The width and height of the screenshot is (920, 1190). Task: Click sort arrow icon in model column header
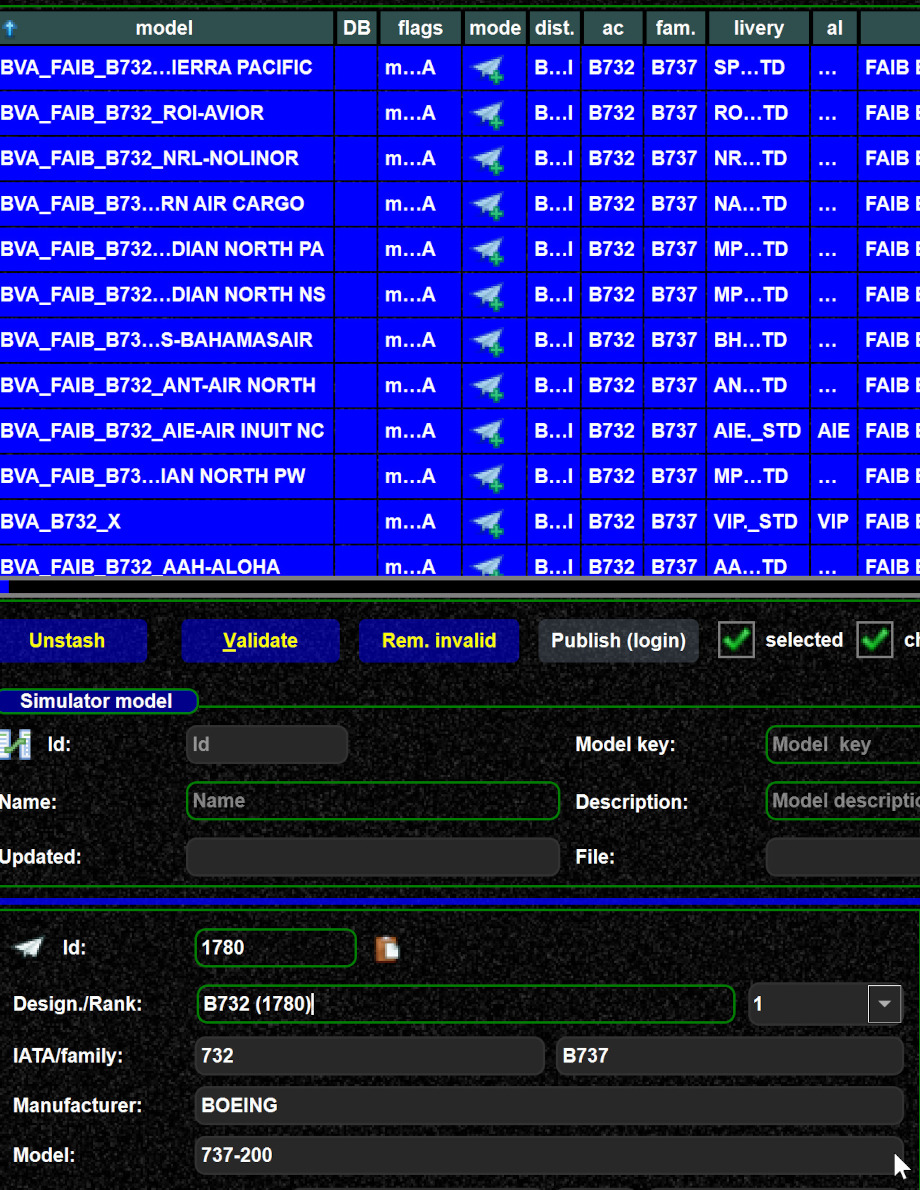pyautogui.click(x=10, y=29)
